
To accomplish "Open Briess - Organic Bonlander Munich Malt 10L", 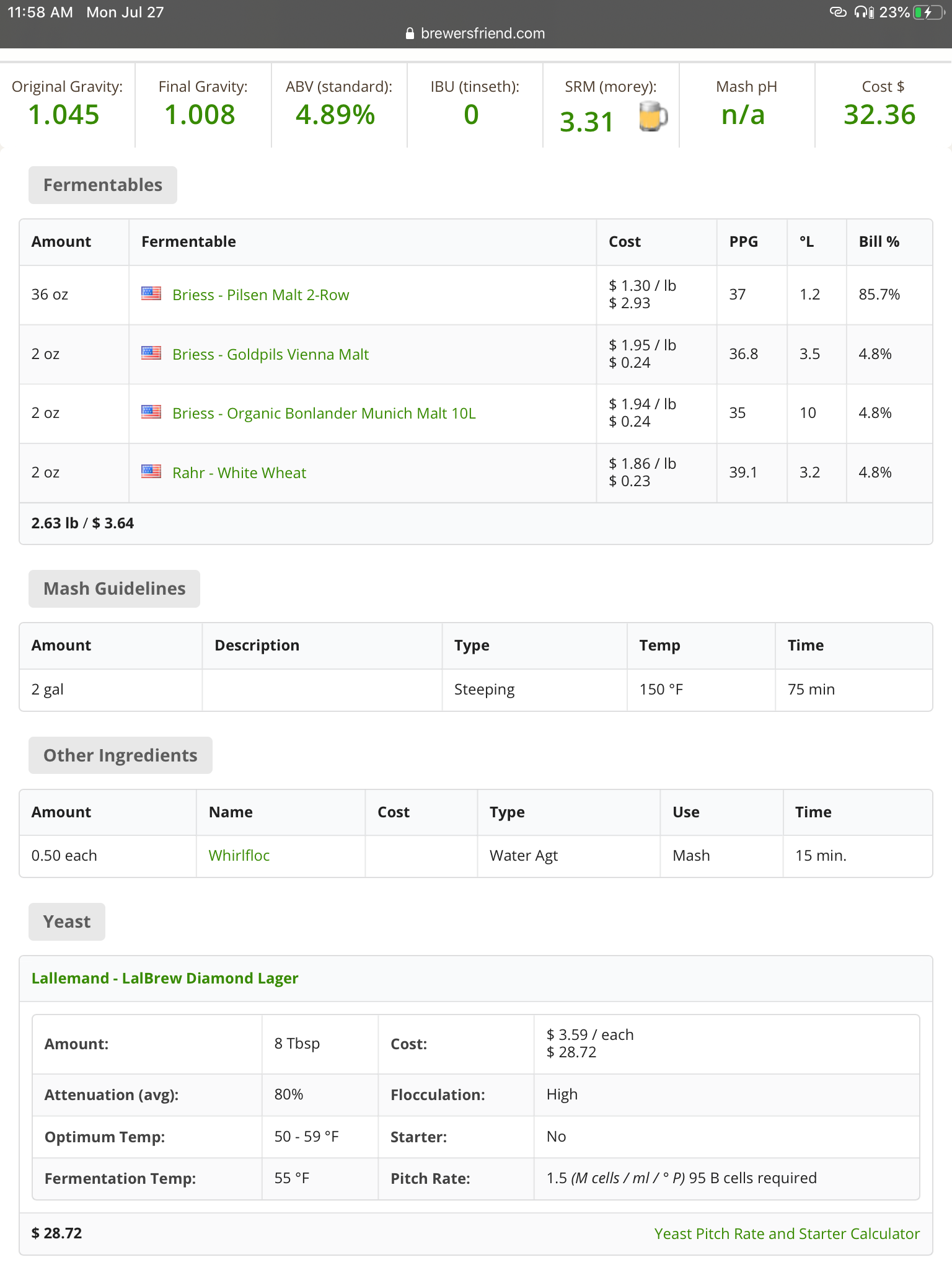I will pos(324,413).
